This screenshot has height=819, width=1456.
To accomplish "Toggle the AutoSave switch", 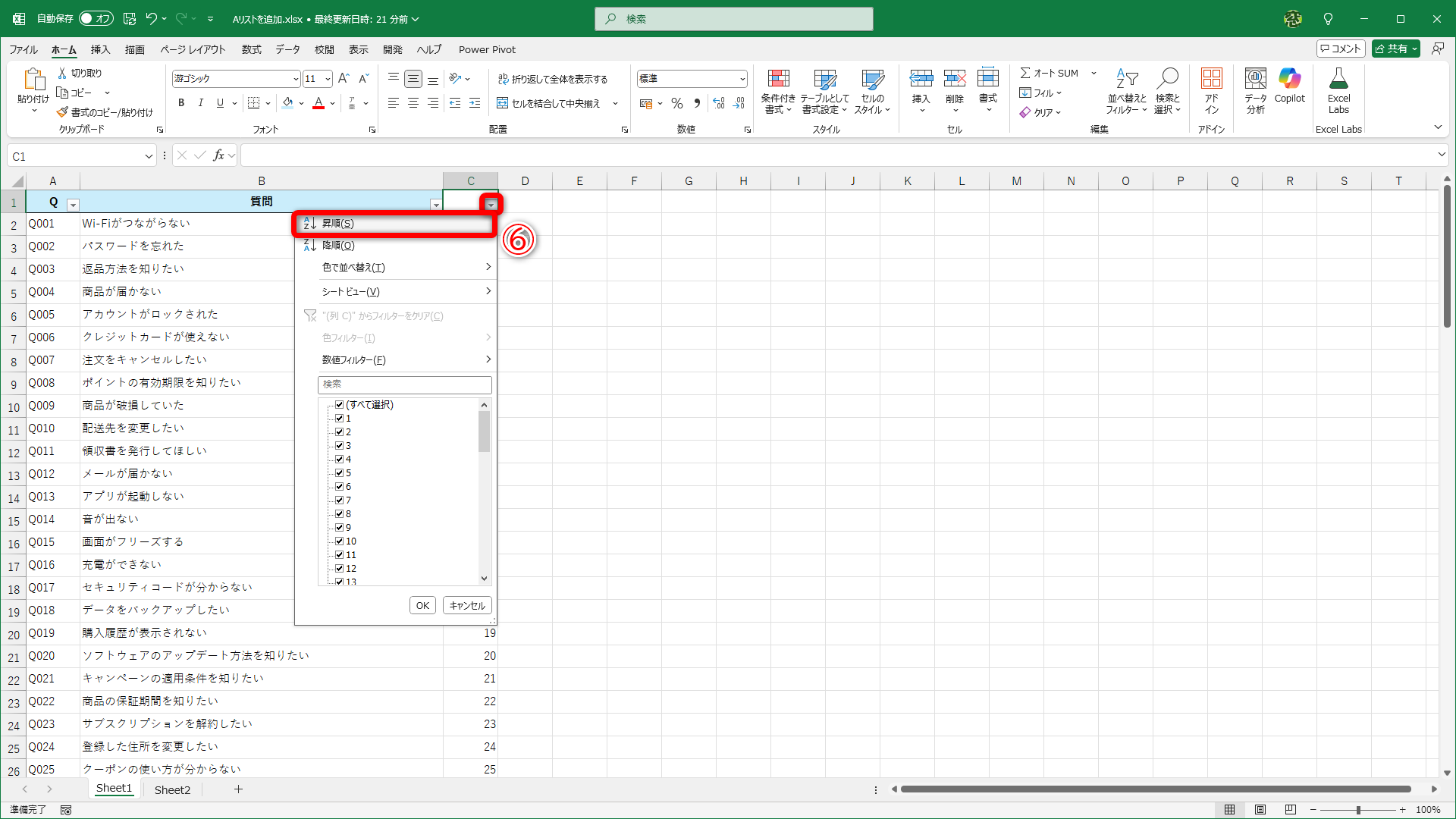I will pos(96,18).
